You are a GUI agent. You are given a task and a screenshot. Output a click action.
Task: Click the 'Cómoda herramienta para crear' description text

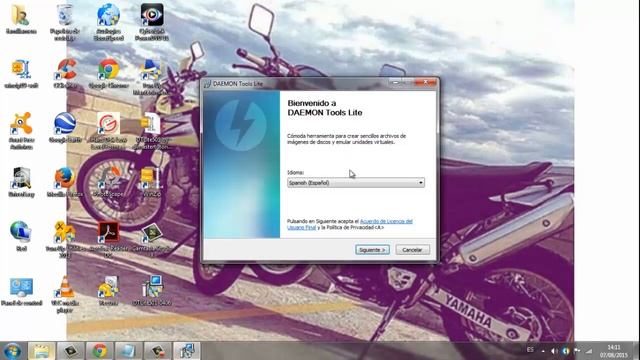click(346, 139)
